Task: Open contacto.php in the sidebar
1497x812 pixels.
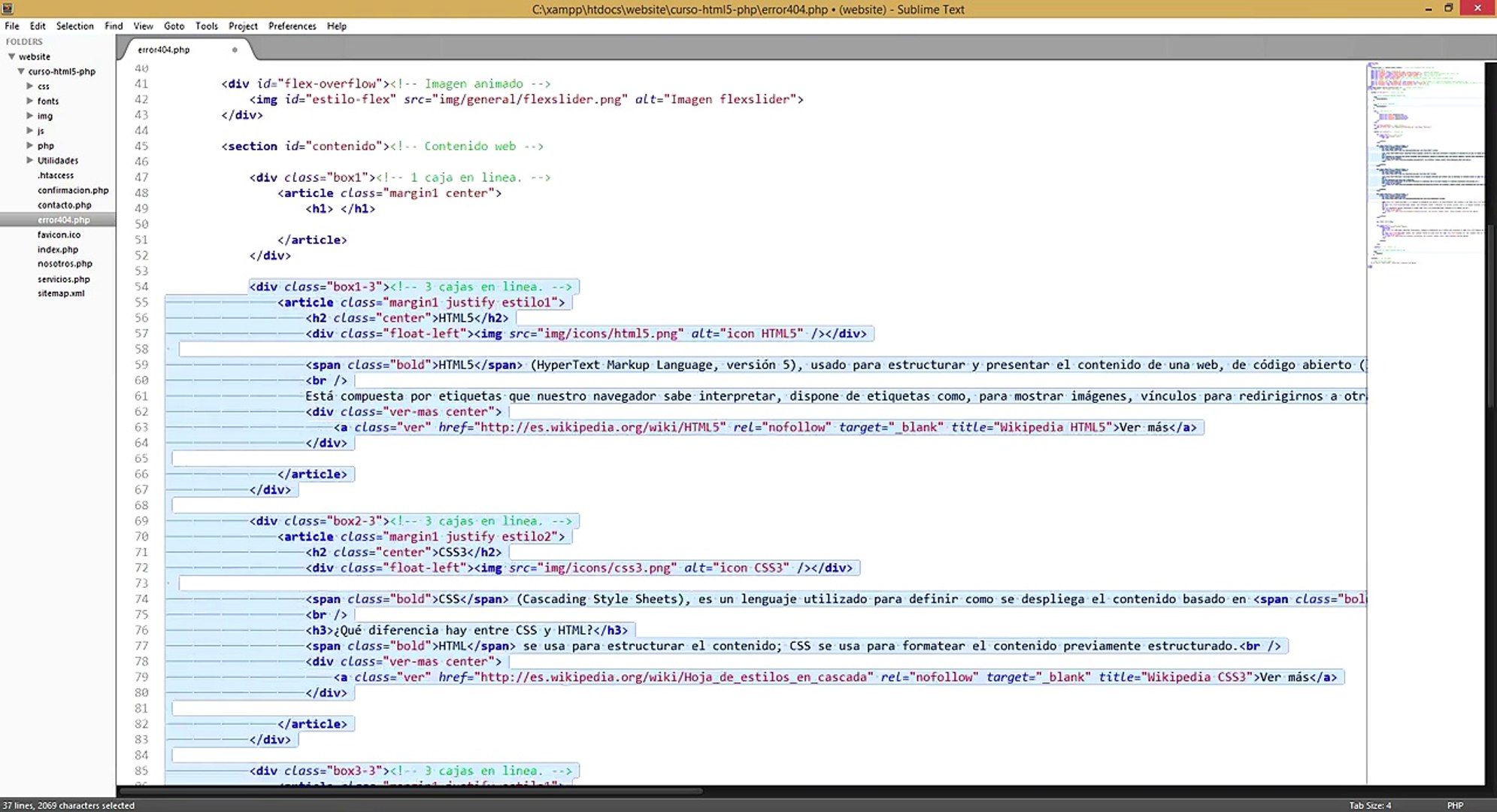Action: (65, 205)
